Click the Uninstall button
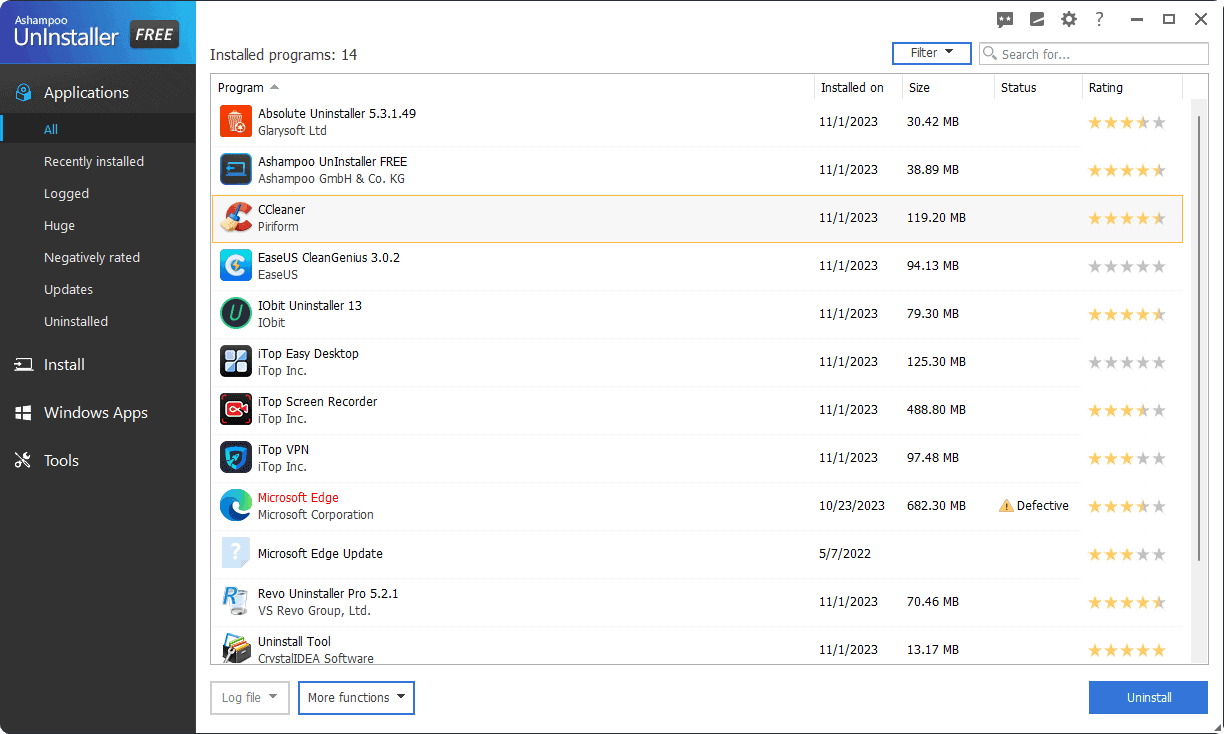 pyautogui.click(x=1148, y=697)
